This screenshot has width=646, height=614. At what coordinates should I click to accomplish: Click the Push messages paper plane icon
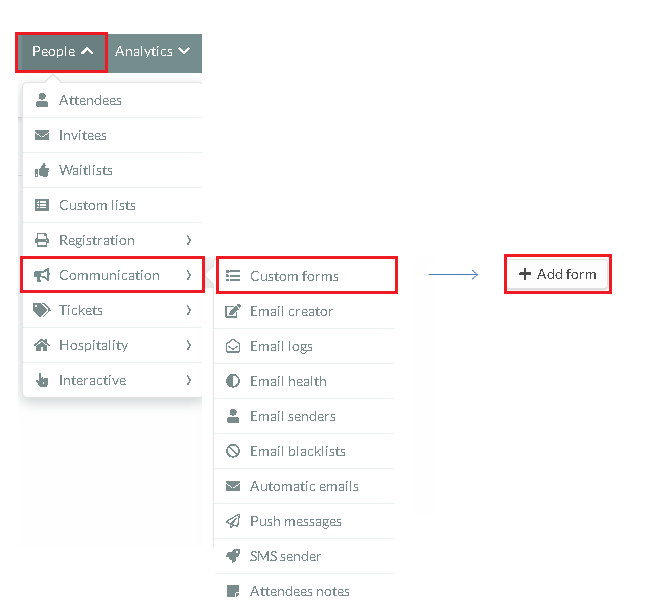point(233,521)
